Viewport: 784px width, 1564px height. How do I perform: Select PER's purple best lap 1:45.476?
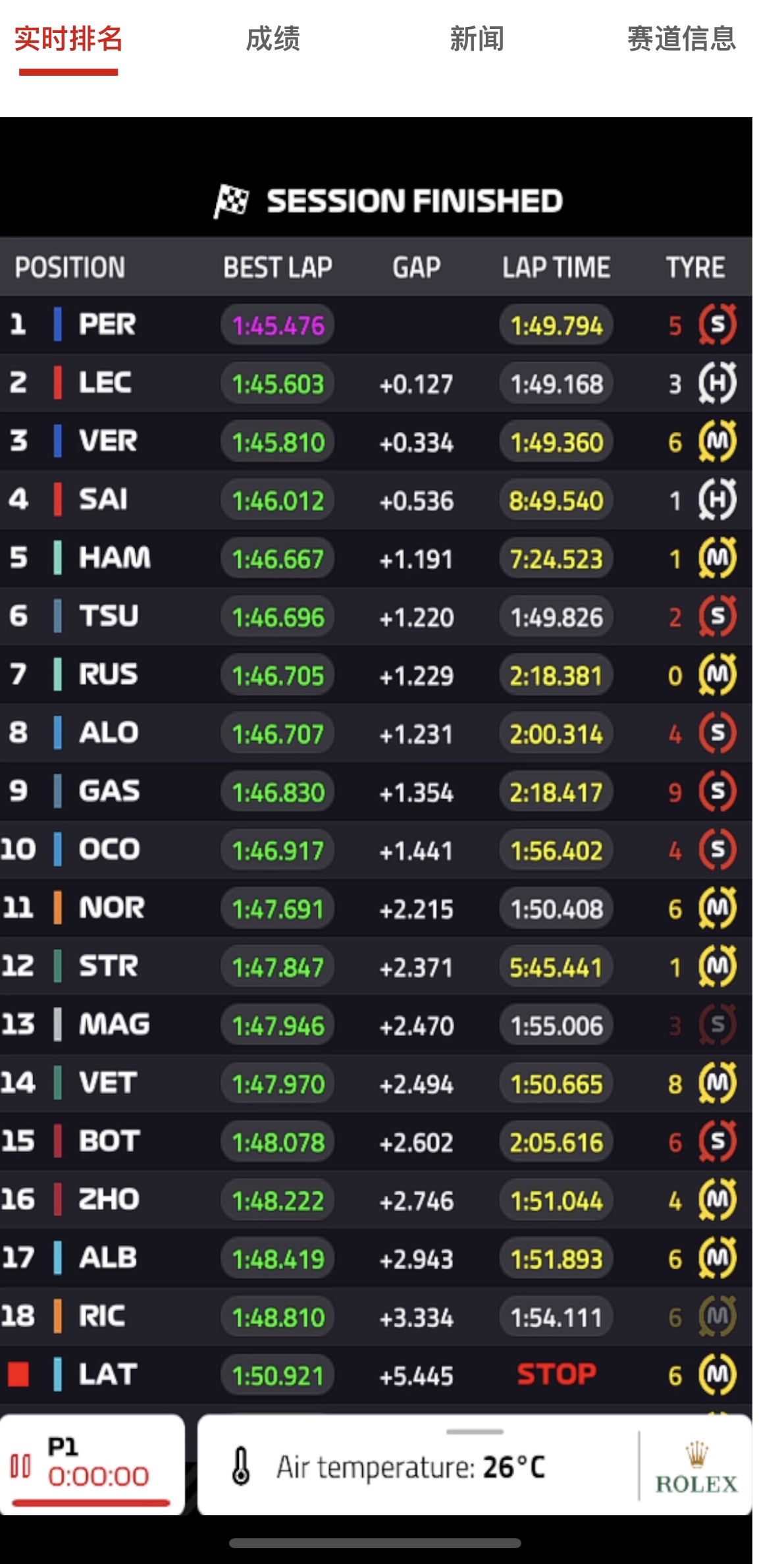coord(278,325)
